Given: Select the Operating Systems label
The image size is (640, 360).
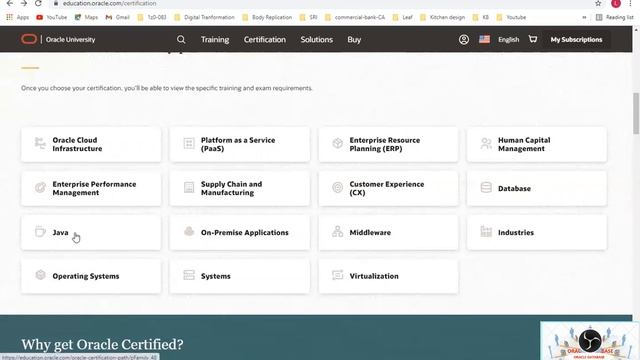Looking at the screenshot, I should pyautogui.click(x=86, y=276).
